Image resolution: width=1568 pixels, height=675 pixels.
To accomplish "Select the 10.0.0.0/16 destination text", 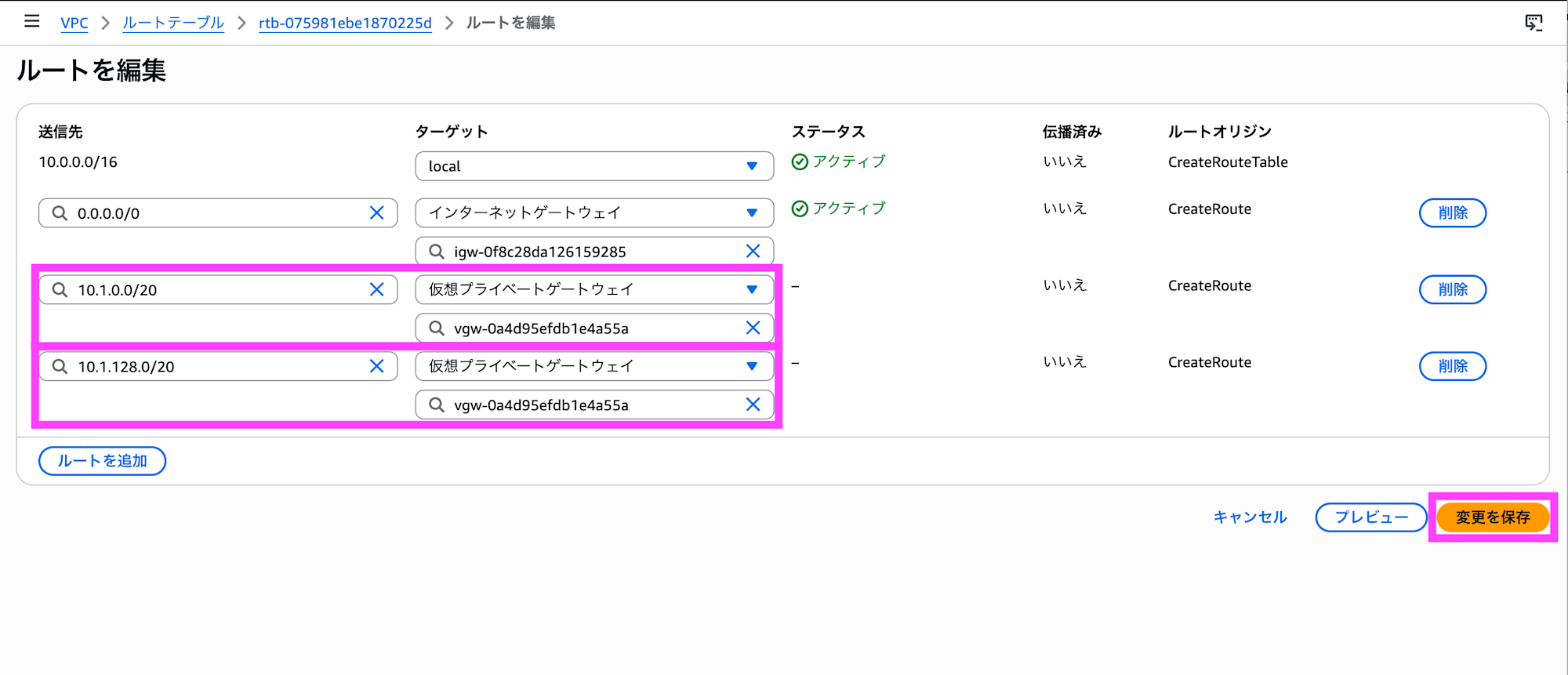I will (x=78, y=162).
